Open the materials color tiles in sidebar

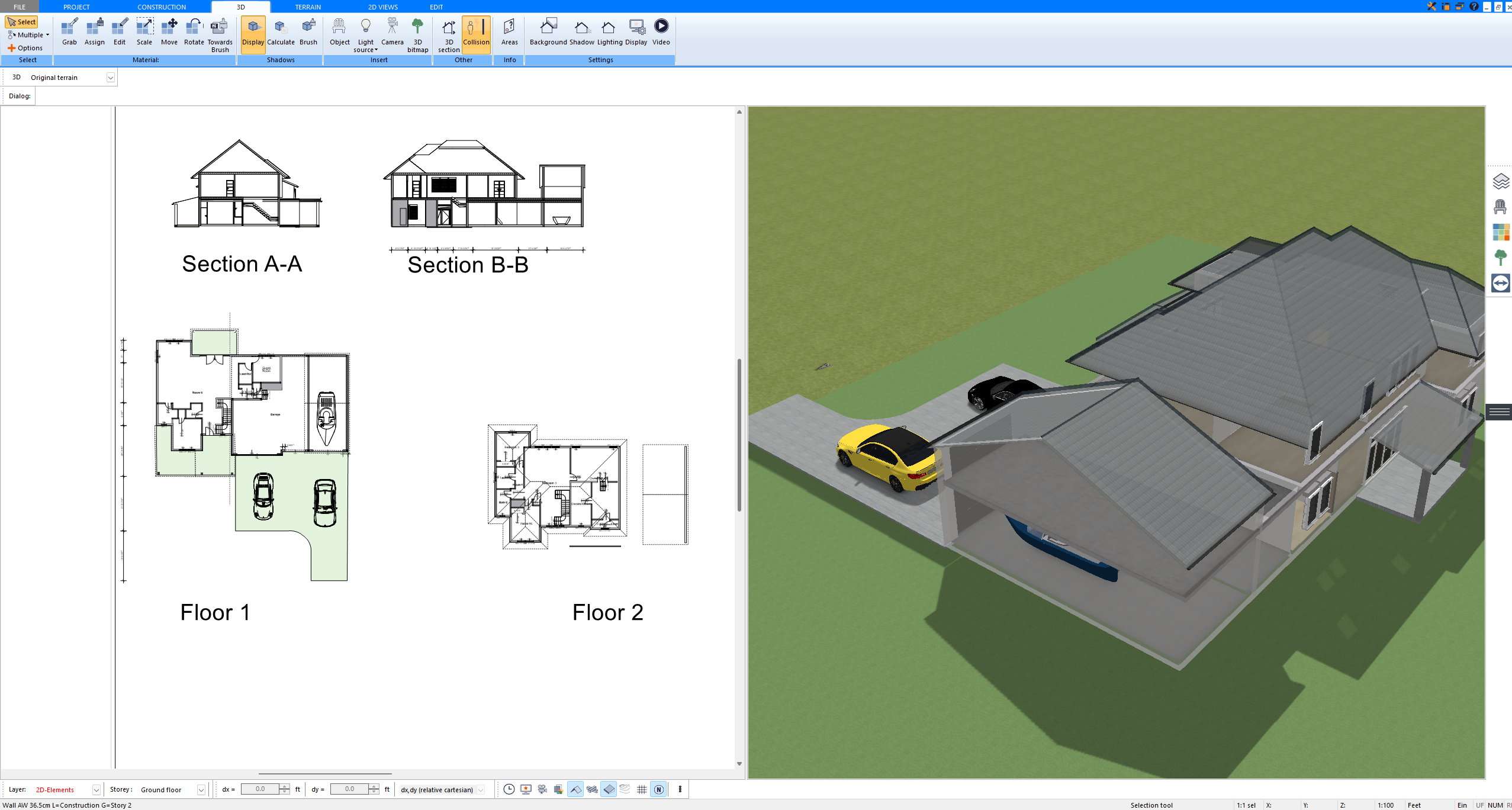pyautogui.click(x=1500, y=232)
